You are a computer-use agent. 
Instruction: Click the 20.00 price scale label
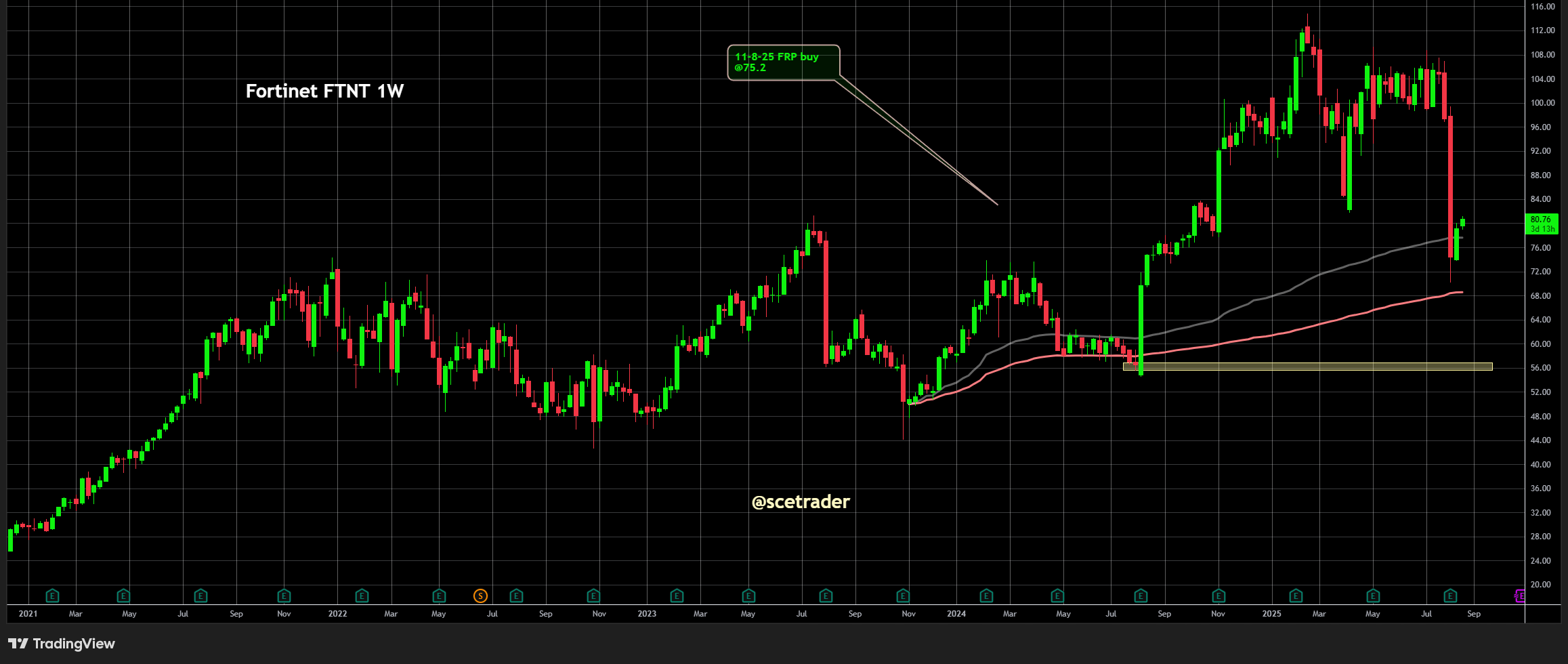point(1541,585)
